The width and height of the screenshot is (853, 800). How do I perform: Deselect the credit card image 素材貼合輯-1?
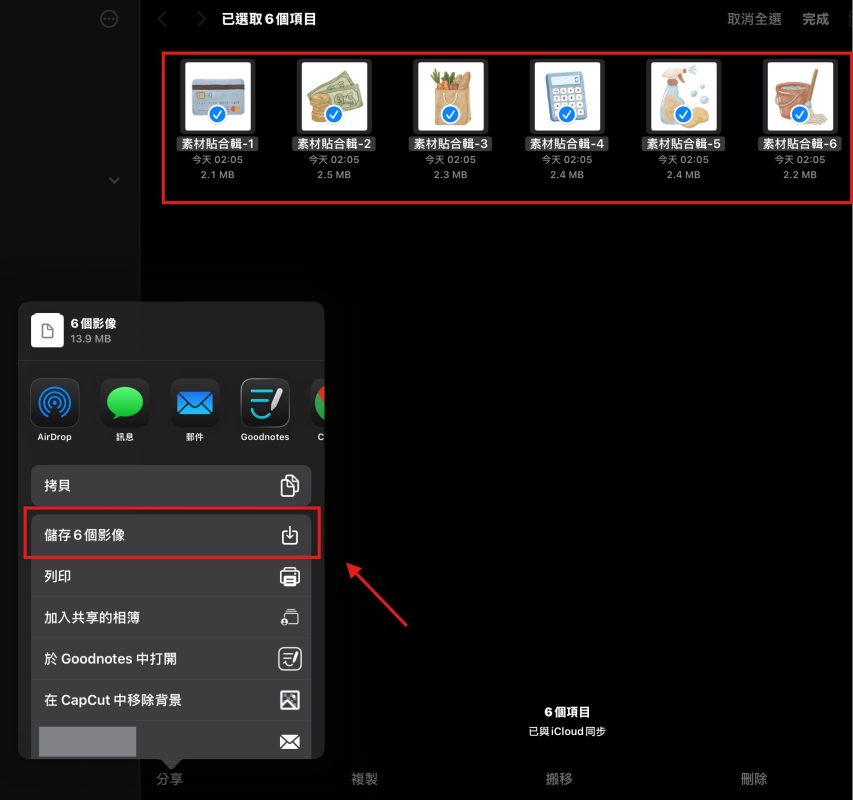pyautogui.click(x=217, y=95)
